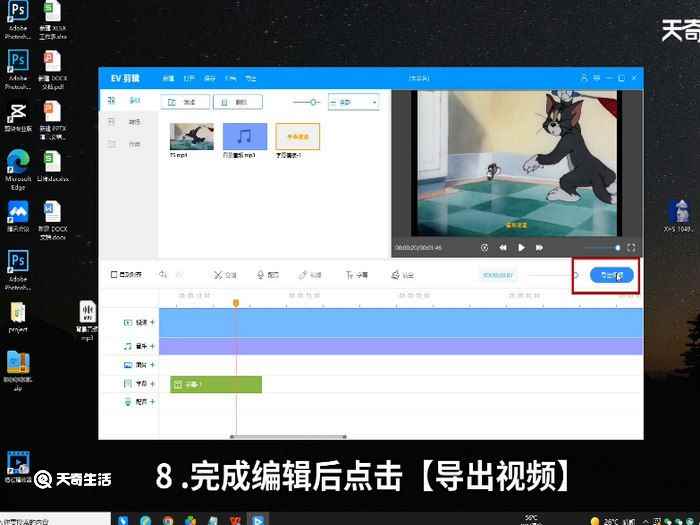
Task: Select the green subtitle clip
Action: (216, 384)
